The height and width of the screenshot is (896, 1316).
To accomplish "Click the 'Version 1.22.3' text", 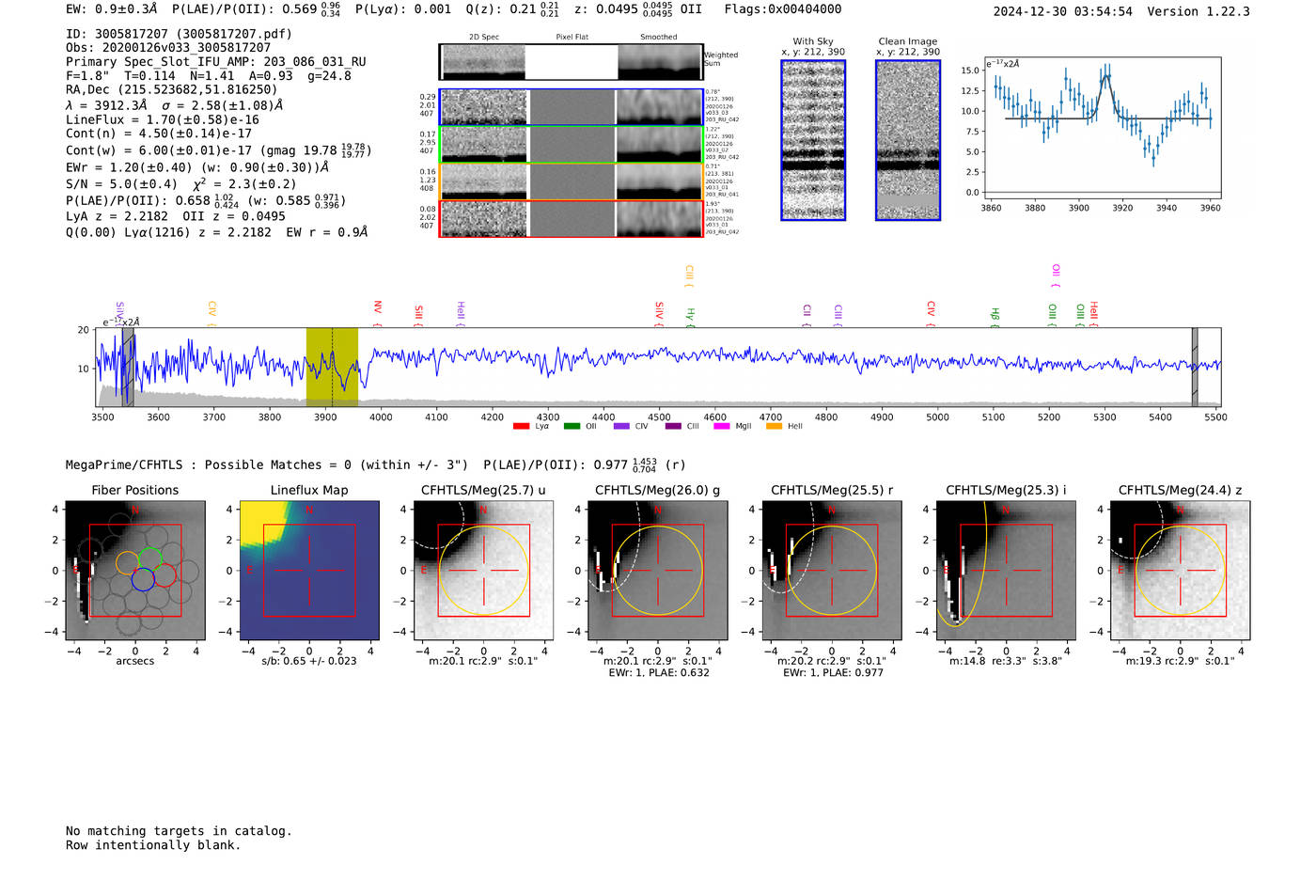I will pos(1198,12).
